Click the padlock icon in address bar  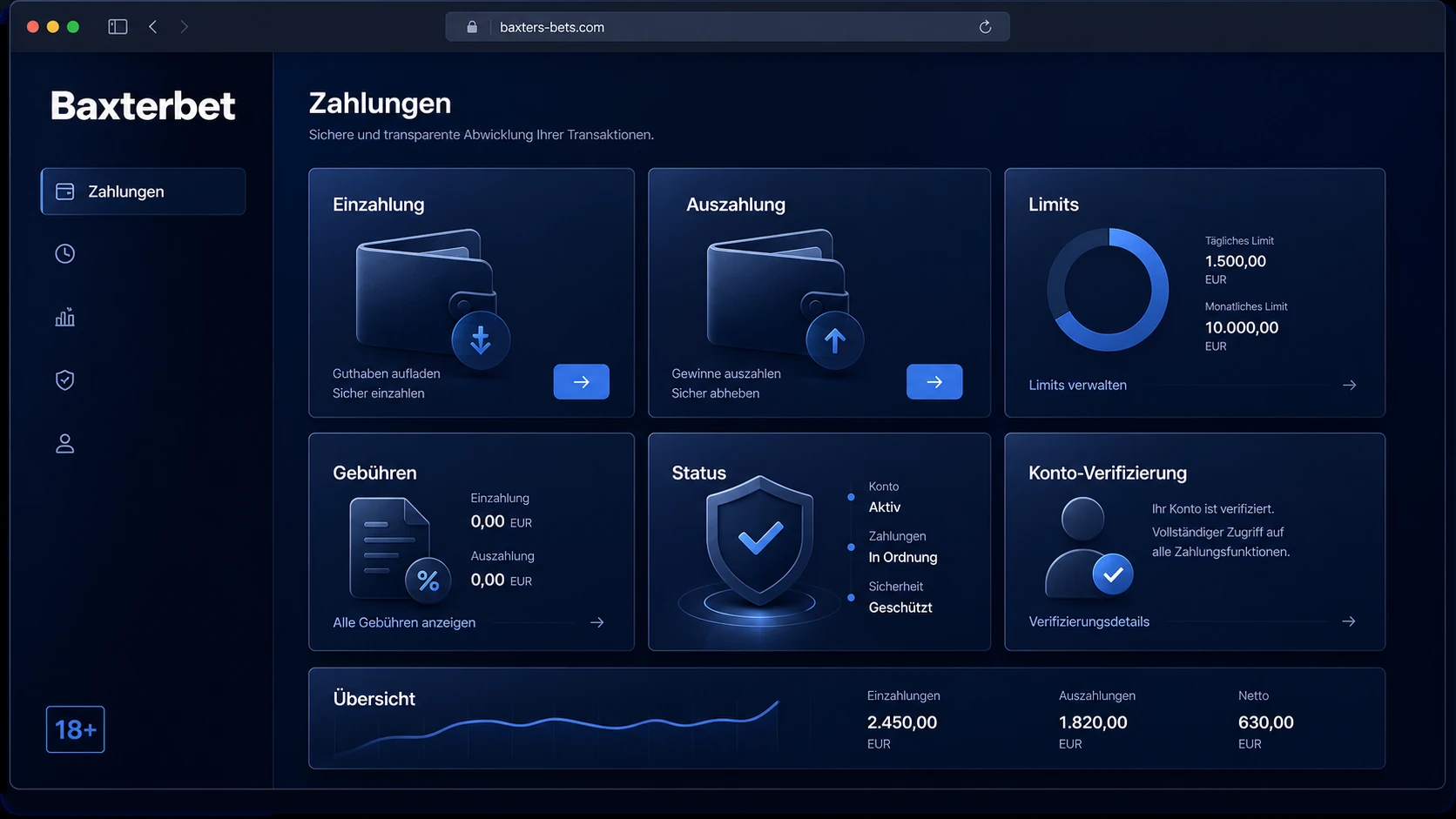(x=472, y=27)
